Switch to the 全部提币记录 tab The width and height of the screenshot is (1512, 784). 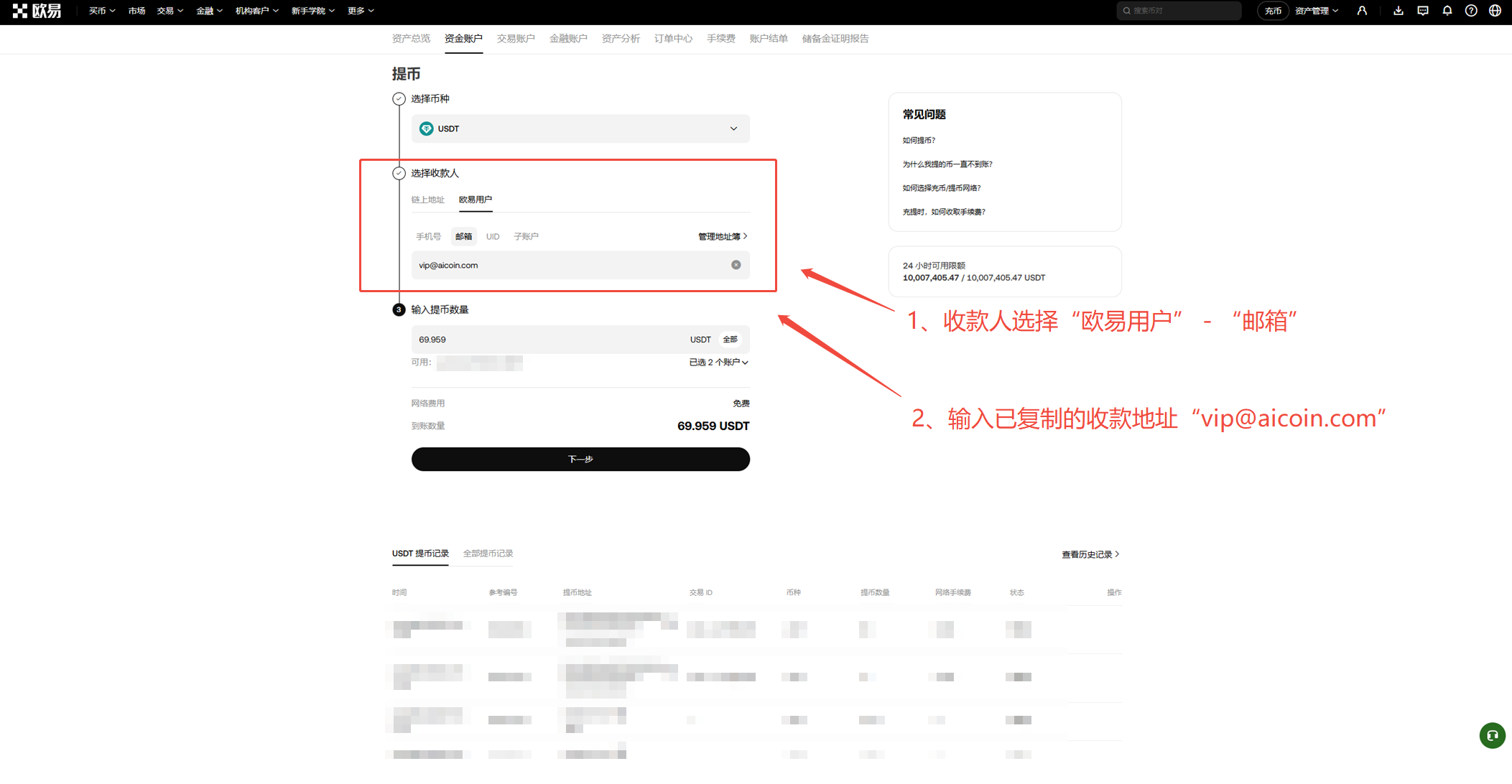[487, 553]
